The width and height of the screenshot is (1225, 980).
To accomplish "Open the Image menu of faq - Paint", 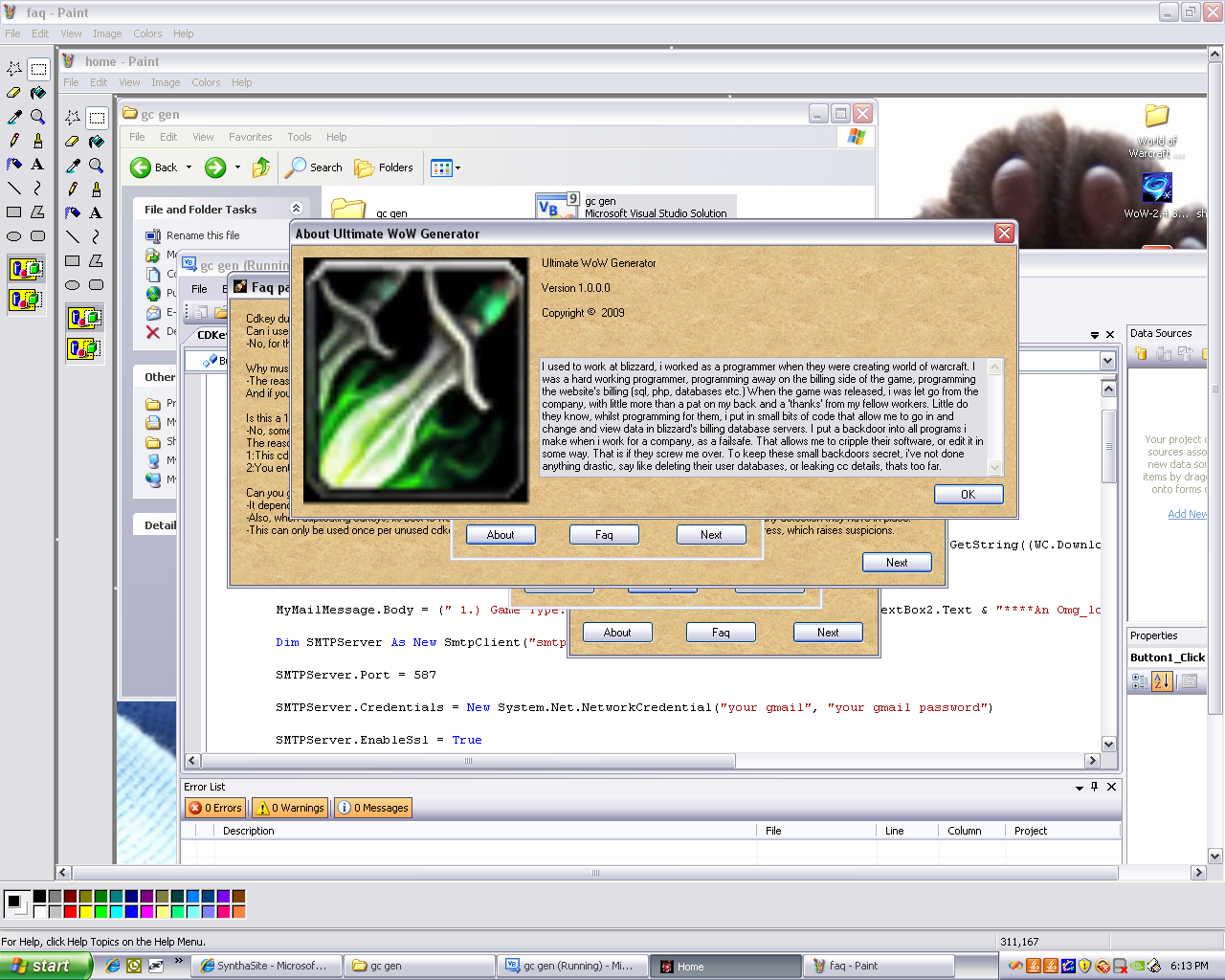I will pos(107,33).
